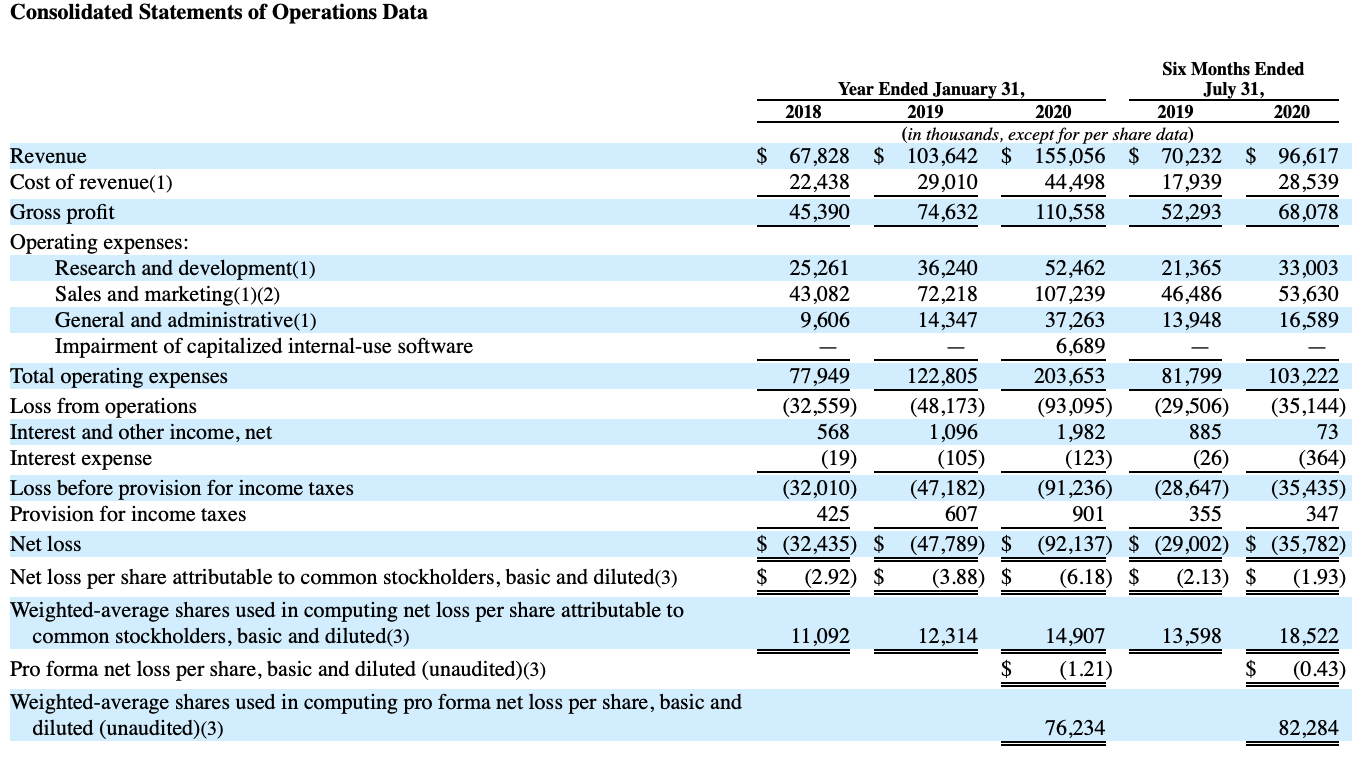Click pro forma weighted shares value 76,234
The height and width of the screenshot is (772, 1368).
pos(1075,728)
